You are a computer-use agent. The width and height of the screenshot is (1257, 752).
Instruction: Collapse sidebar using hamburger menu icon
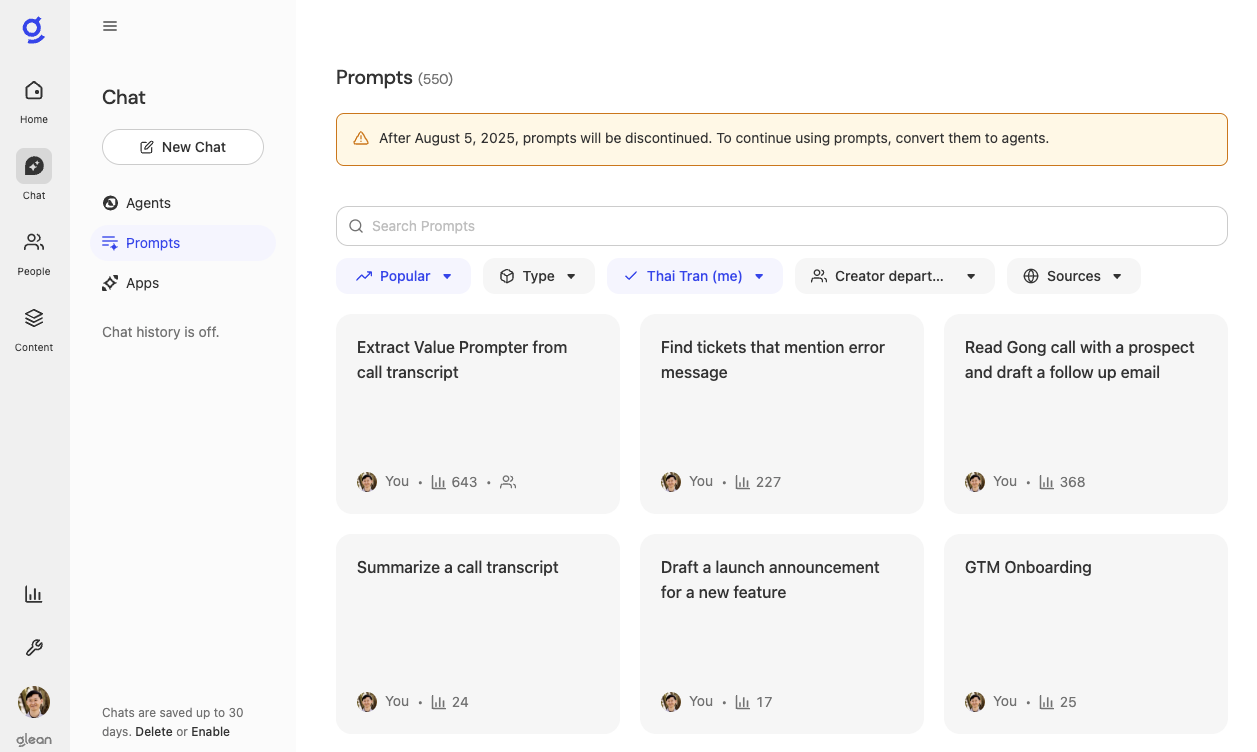coord(110,26)
